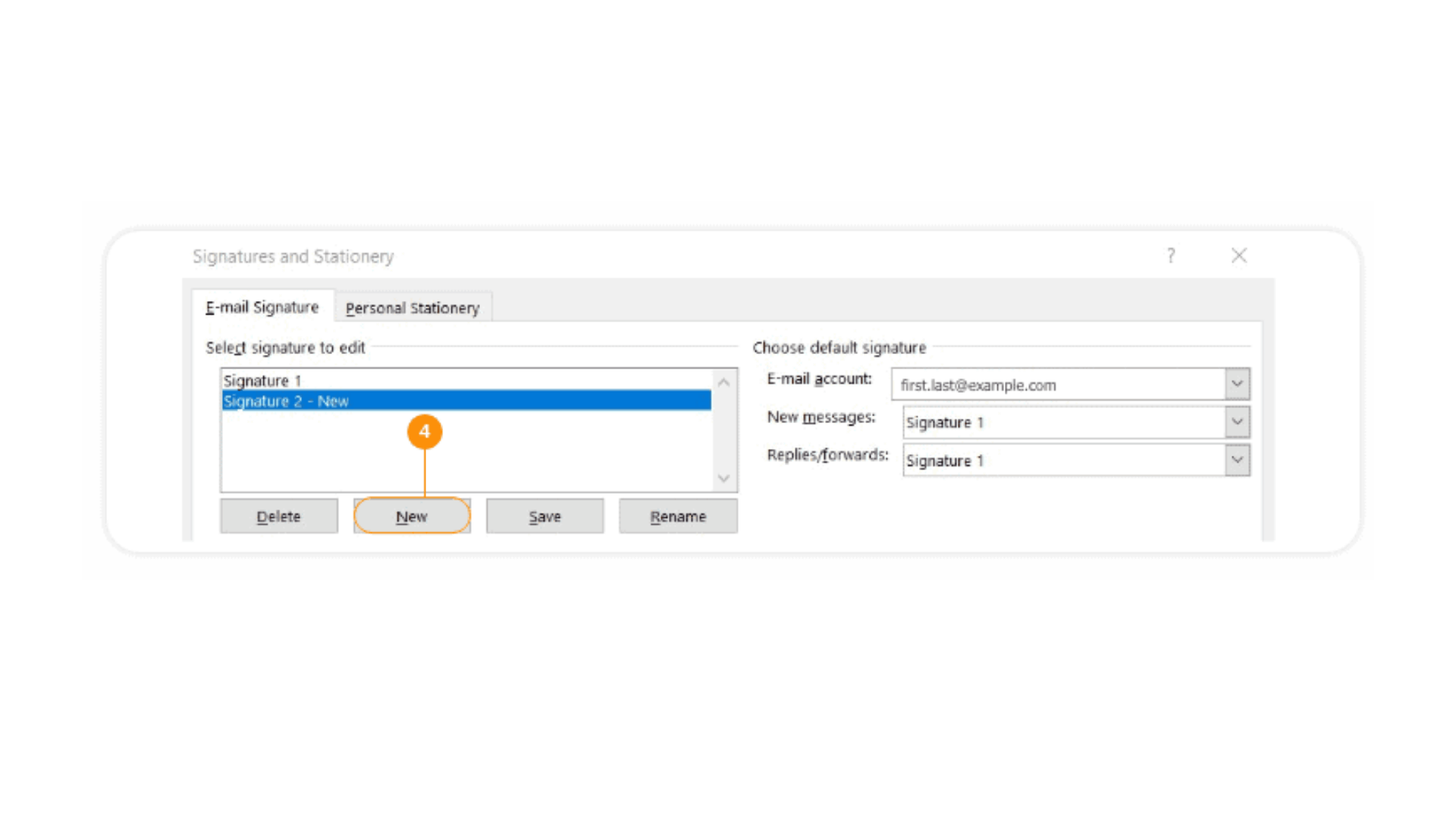Switch to the Personal Stationery tab
Viewport: 1456px width, 819px height.
click(x=413, y=308)
